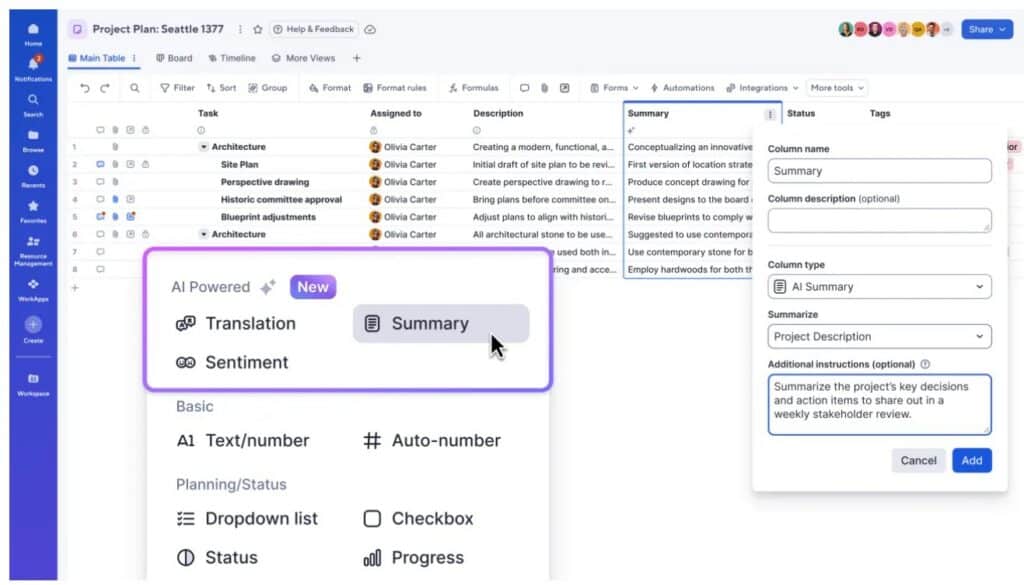The height and width of the screenshot is (585, 1024).
Task: Click the undo arrow in toolbar
Action: (x=85, y=87)
